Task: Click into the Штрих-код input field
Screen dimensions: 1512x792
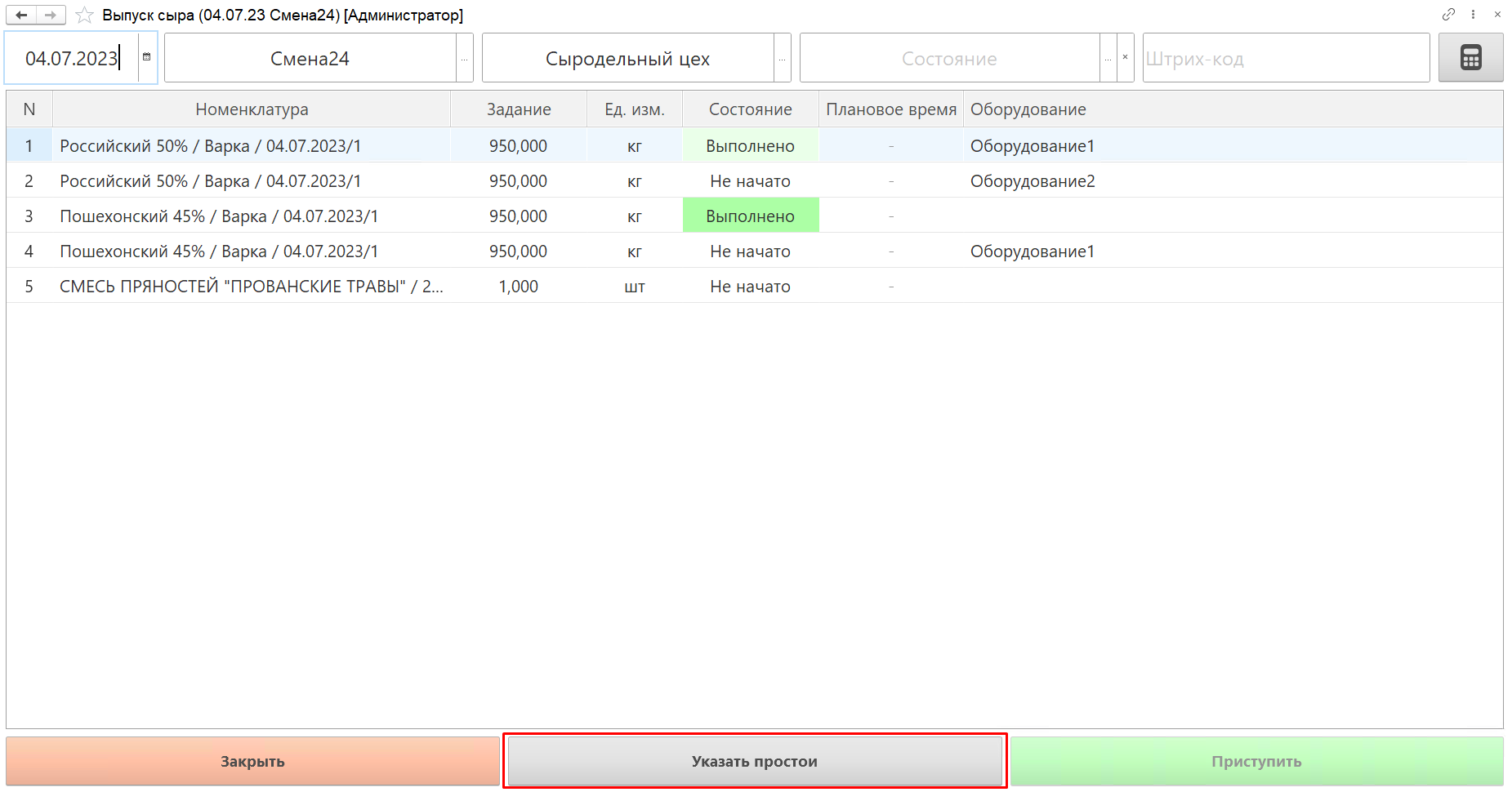Action: [x=1285, y=59]
